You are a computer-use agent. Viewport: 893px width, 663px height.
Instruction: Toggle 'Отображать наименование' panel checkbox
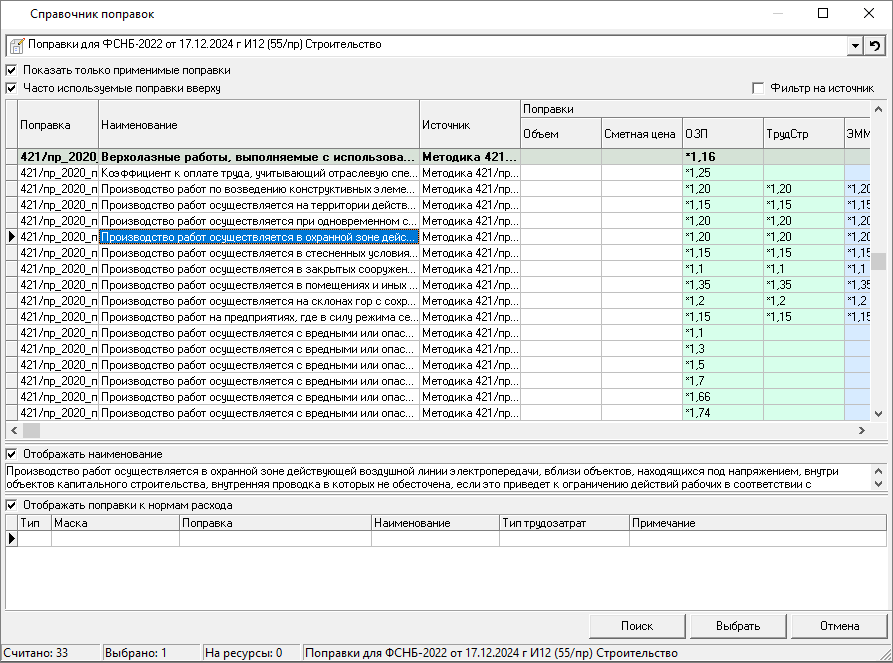[x=12, y=454]
